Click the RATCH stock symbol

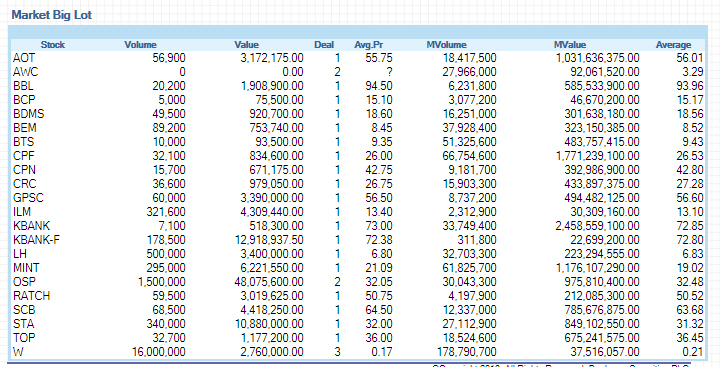(x=32, y=296)
